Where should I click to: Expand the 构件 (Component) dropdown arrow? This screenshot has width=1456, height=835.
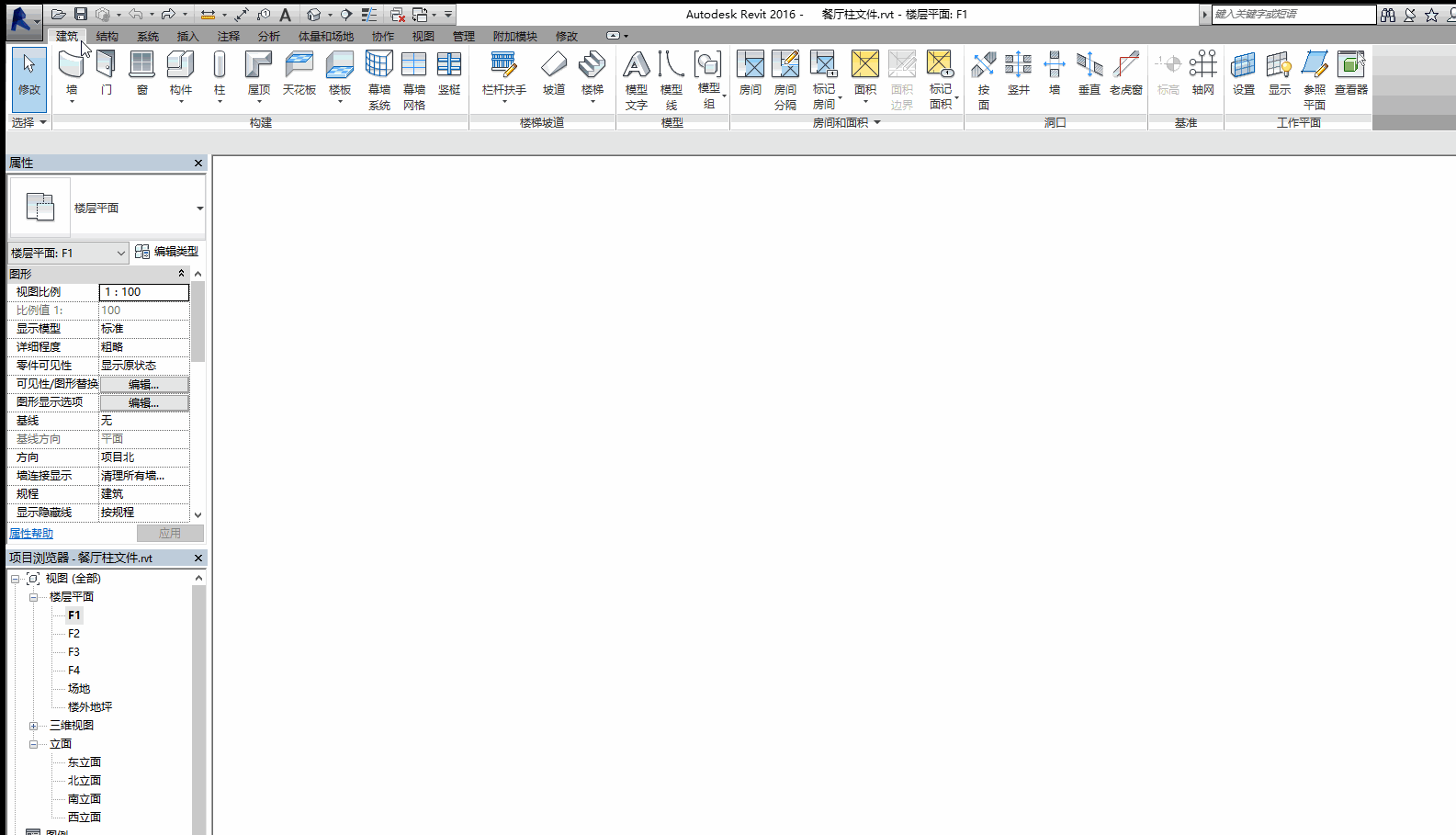coord(181,102)
